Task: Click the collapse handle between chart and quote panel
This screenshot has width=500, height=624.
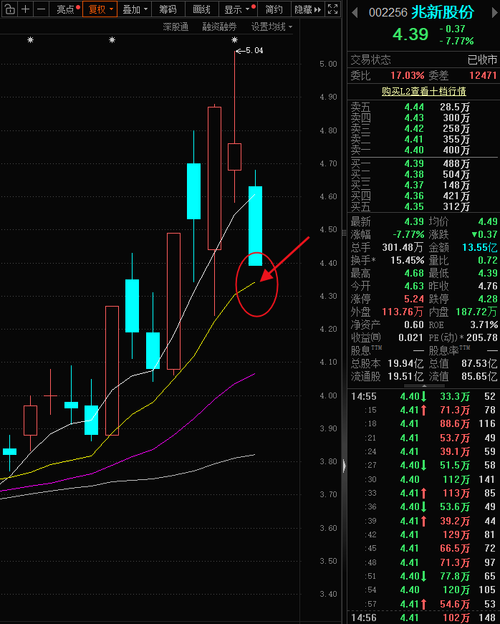Action: [x=344, y=466]
